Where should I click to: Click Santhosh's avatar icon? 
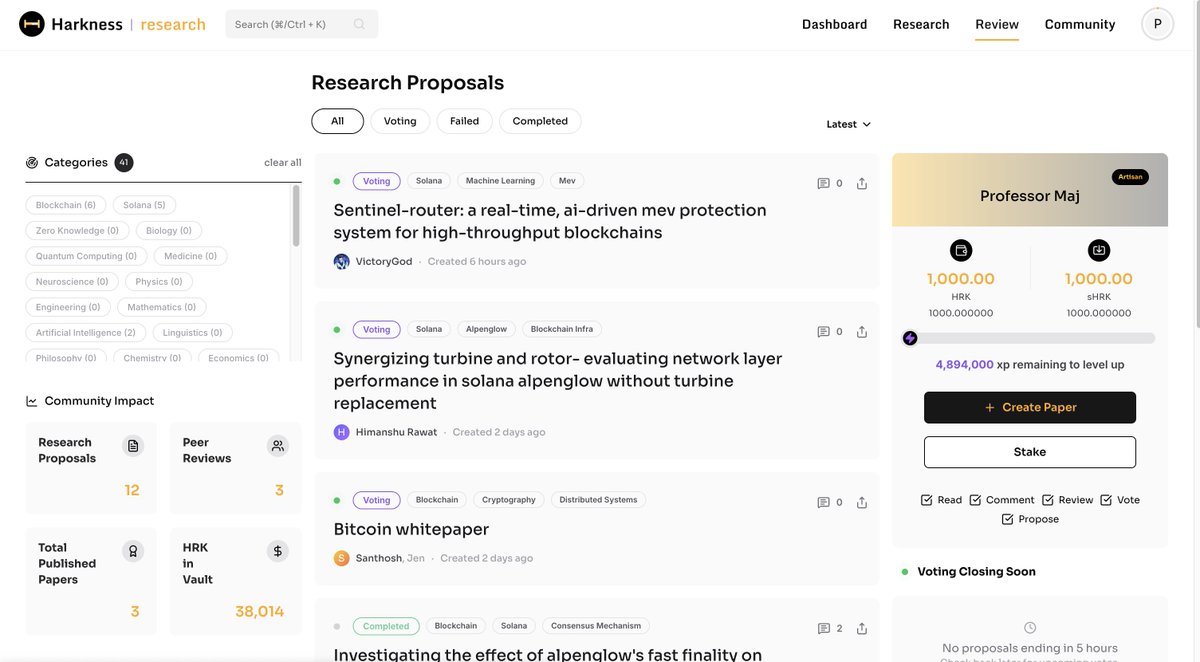[x=342, y=558]
